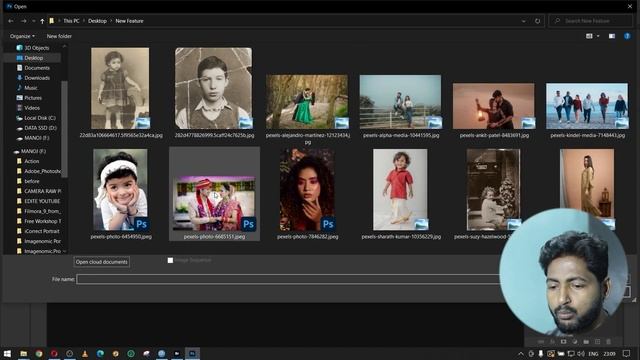Select Local Disk (C:) in sidebar

[36, 118]
